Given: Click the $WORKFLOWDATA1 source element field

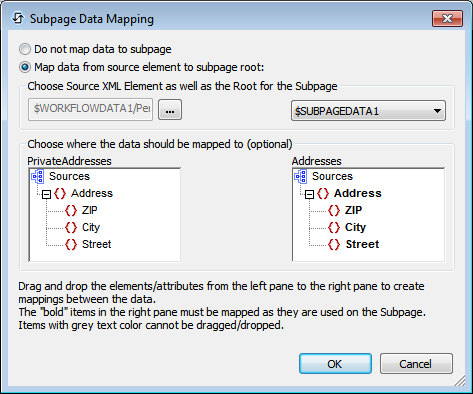Looking at the screenshot, I should click(91, 109).
